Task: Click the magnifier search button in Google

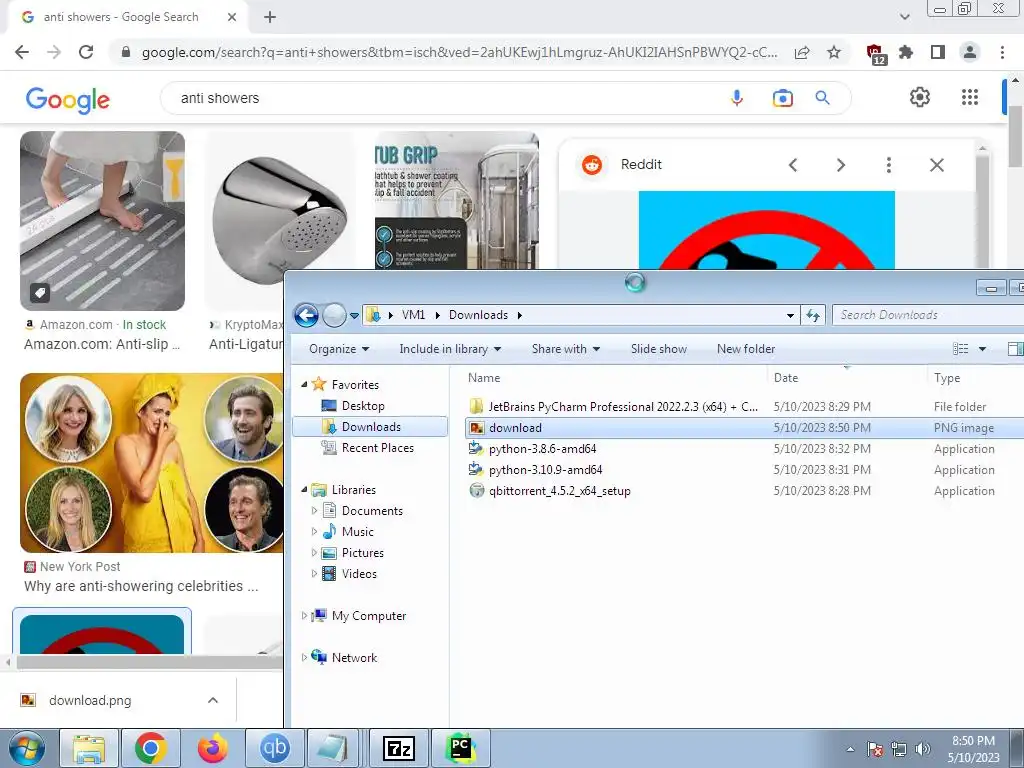Action: coord(822,98)
